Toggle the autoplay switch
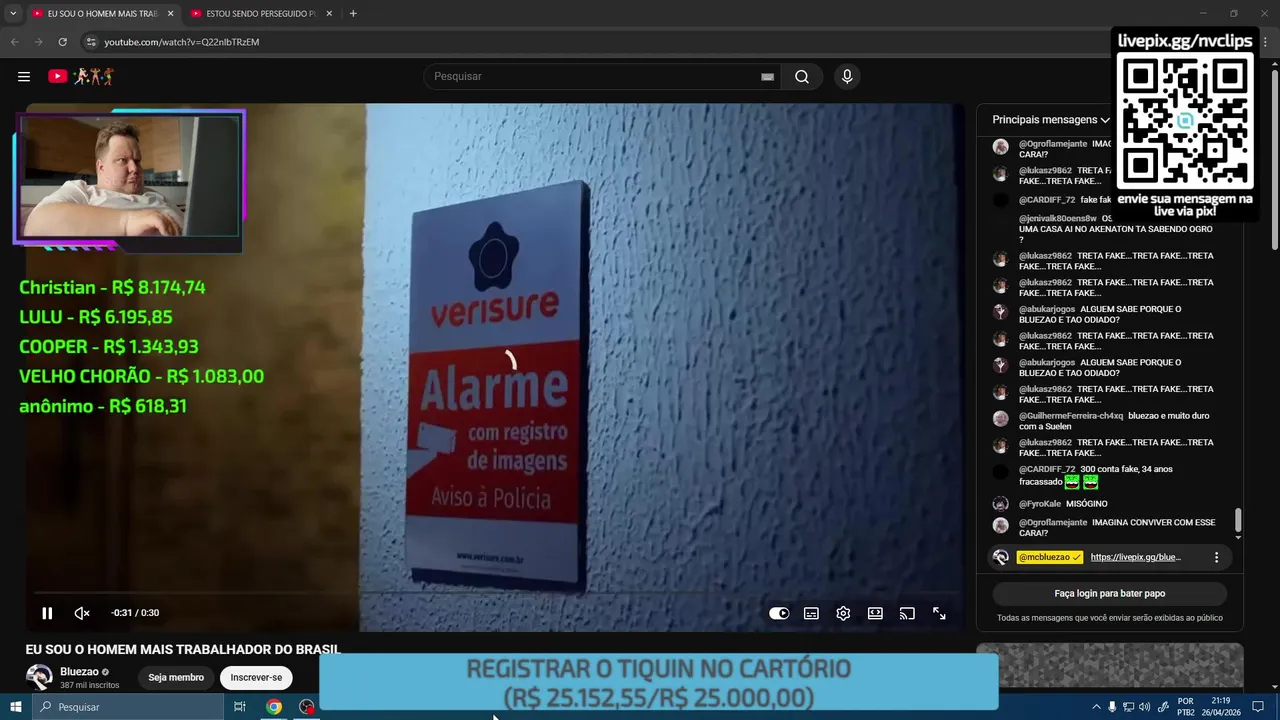Image resolution: width=1280 pixels, height=720 pixels. coord(779,613)
